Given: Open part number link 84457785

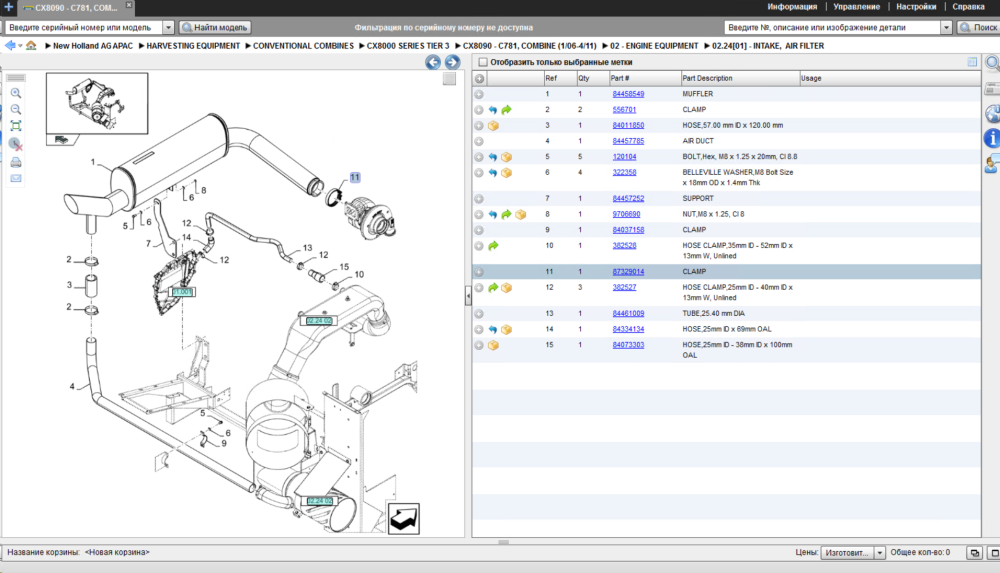Looking at the screenshot, I should coord(628,141).
